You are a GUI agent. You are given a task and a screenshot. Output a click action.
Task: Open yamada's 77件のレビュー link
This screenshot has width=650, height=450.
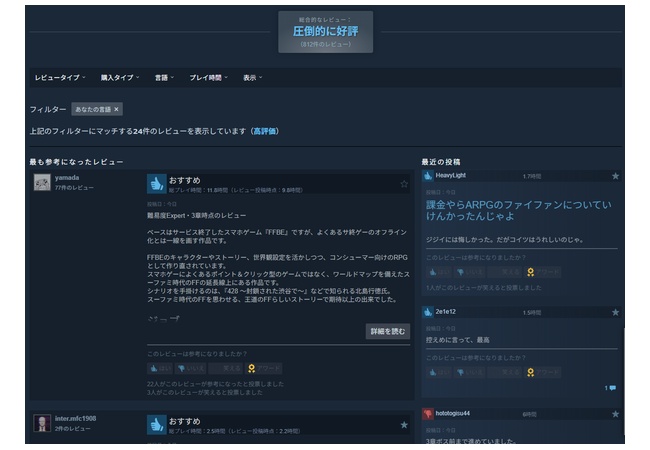tap(74, 188)
